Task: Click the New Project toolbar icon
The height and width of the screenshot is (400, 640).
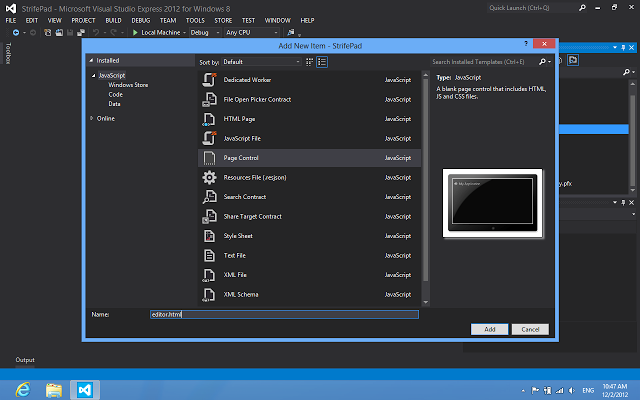Action: 48,33
